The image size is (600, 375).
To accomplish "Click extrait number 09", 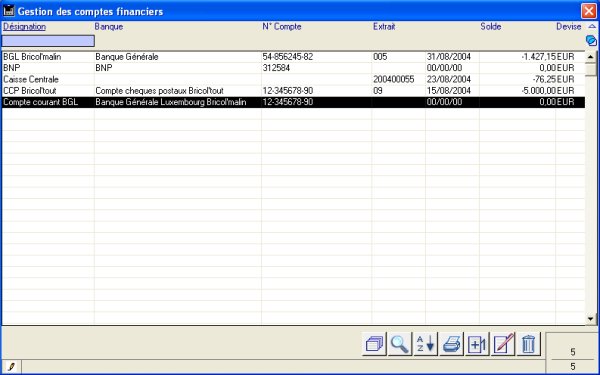I will (378, 91).
